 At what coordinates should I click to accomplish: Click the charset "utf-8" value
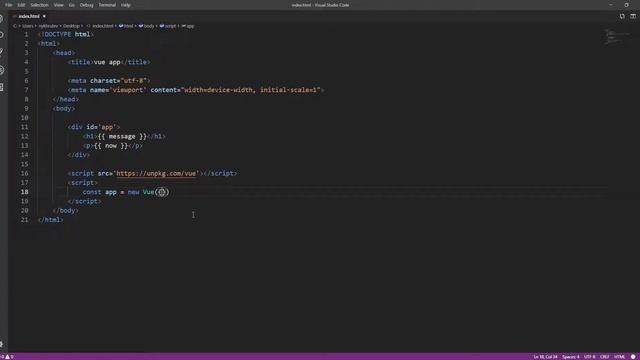click(x=133, y=80)
